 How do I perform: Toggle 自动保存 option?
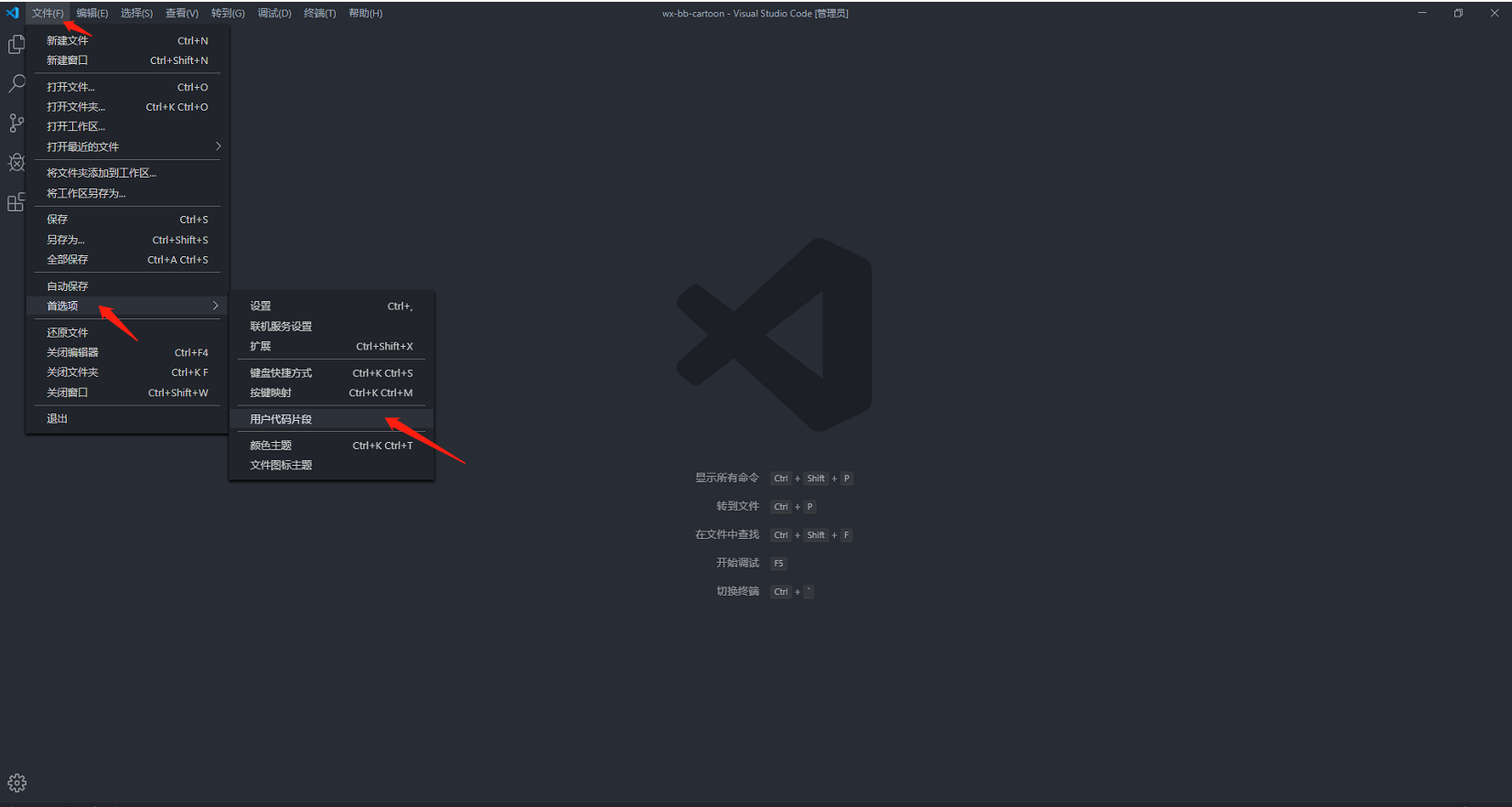pyautogui.click(x=127, y=286)
